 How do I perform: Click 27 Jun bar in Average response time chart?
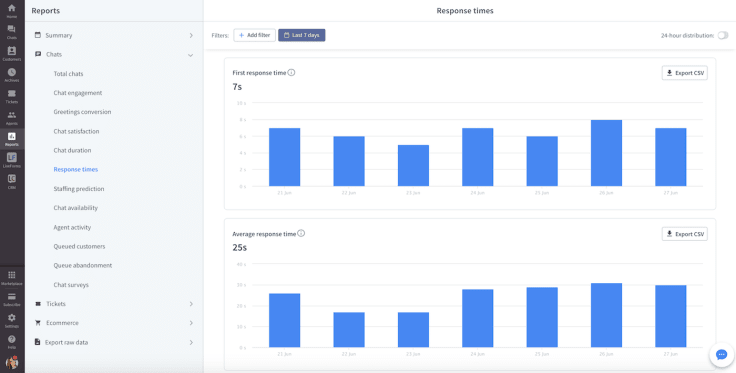[671, 317]
